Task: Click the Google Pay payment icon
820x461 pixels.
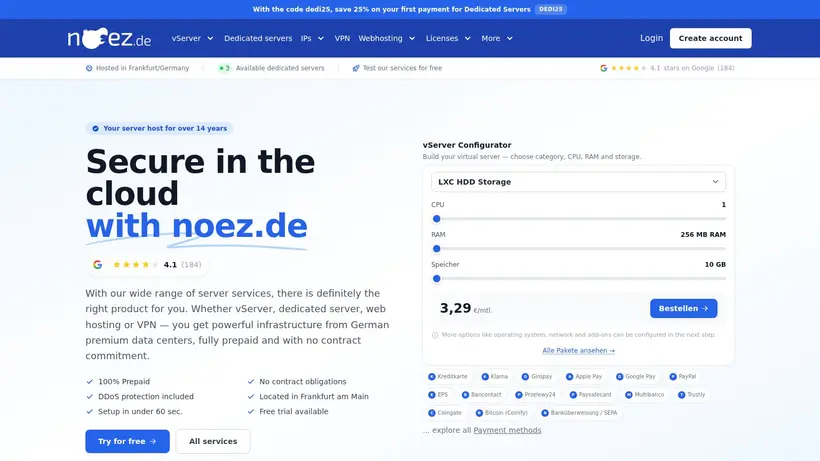Action: pyautogui.click(x=619, y=376)
